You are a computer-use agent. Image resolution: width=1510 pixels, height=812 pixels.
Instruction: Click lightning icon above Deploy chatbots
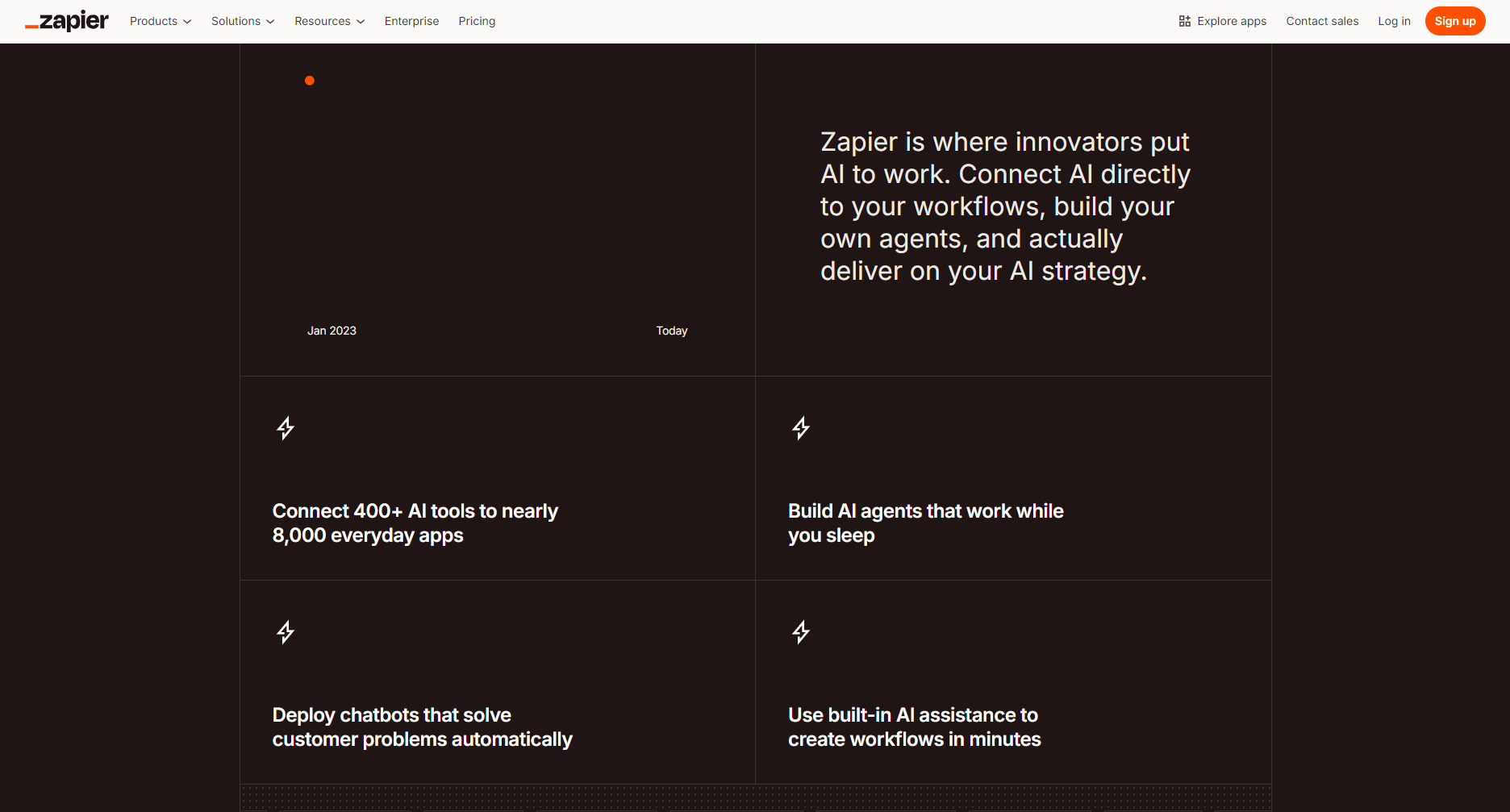[x=286, y=631]
